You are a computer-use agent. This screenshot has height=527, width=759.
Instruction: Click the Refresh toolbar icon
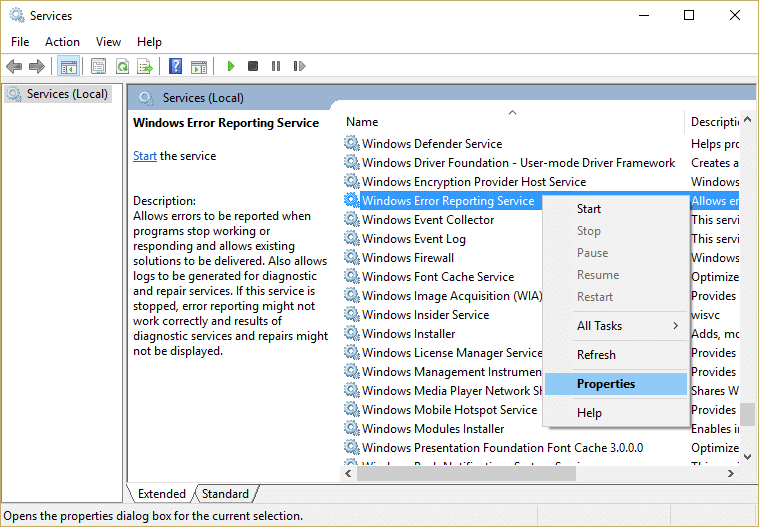pos(122,66)
